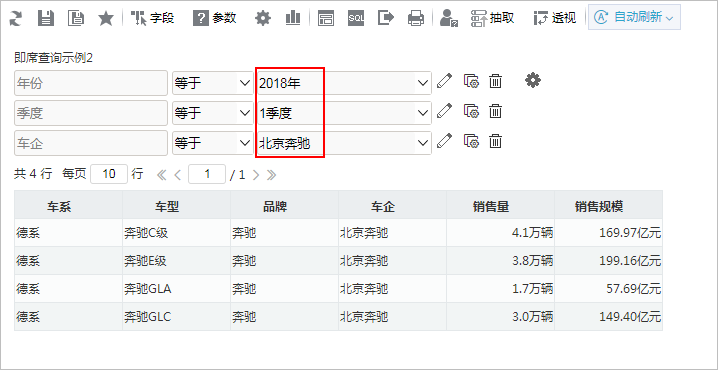
Task: Open the 2018年 value dropdown
Action: [x=344, y=83]
